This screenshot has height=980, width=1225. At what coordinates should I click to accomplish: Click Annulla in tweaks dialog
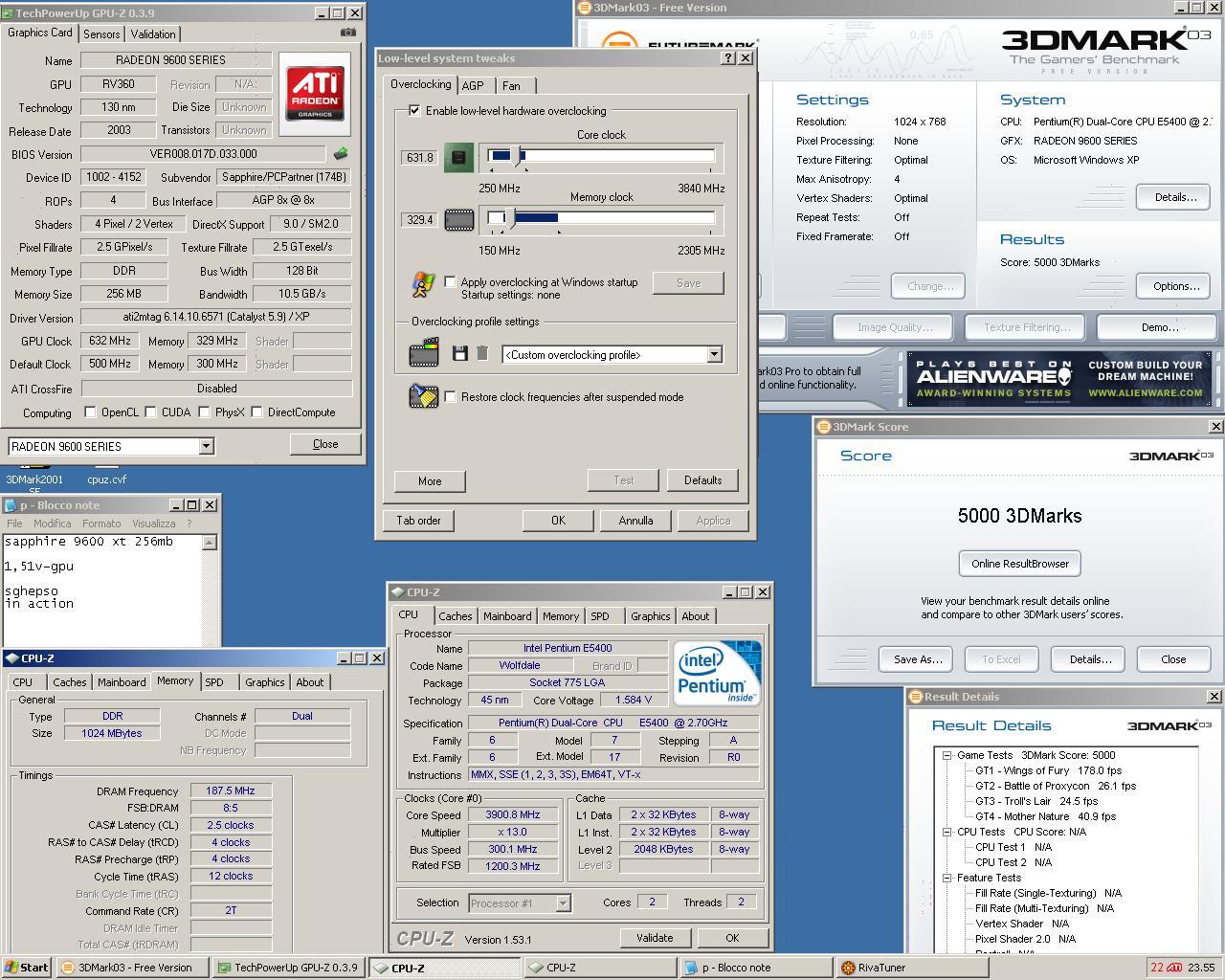pos(635,521)
